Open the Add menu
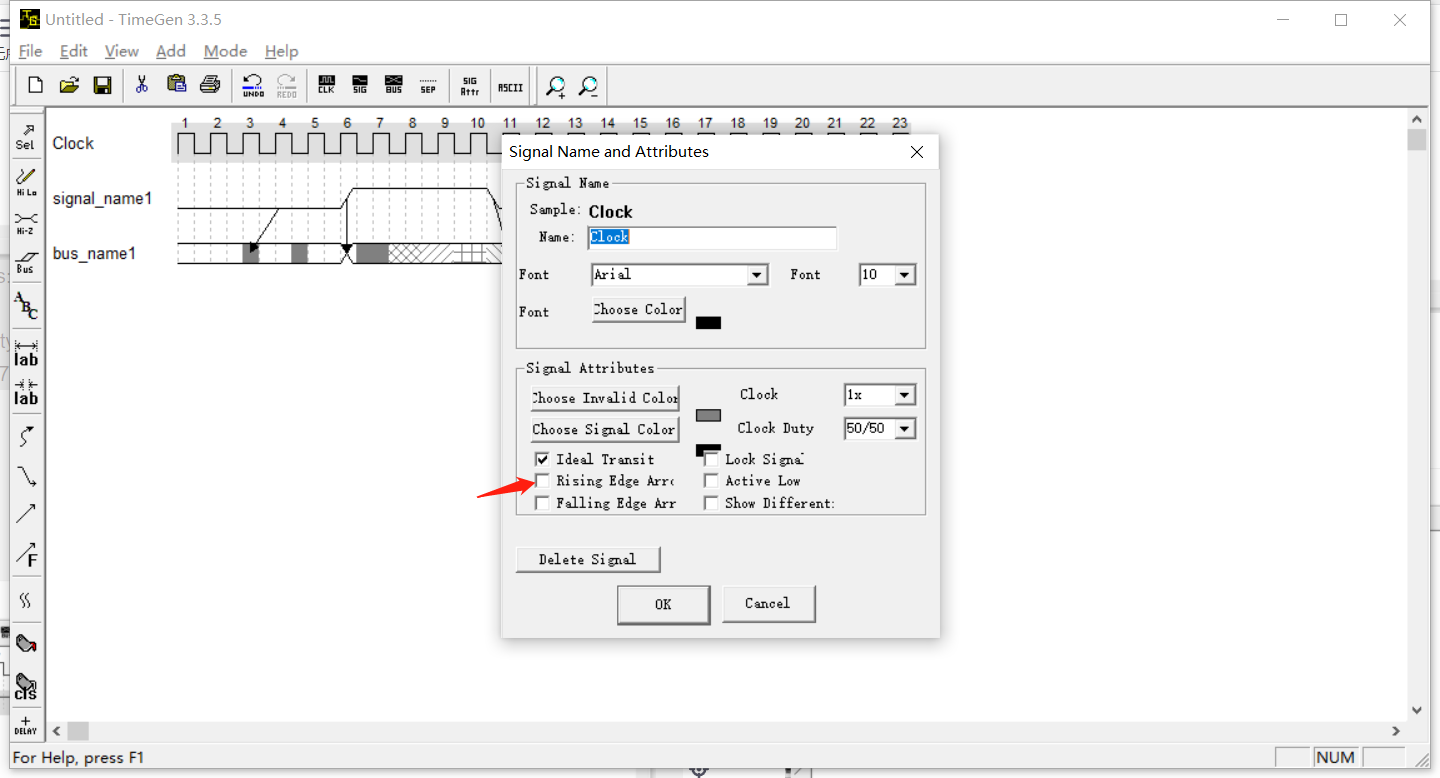Viewport: 1440px width, 778px height. pos(171,51)
